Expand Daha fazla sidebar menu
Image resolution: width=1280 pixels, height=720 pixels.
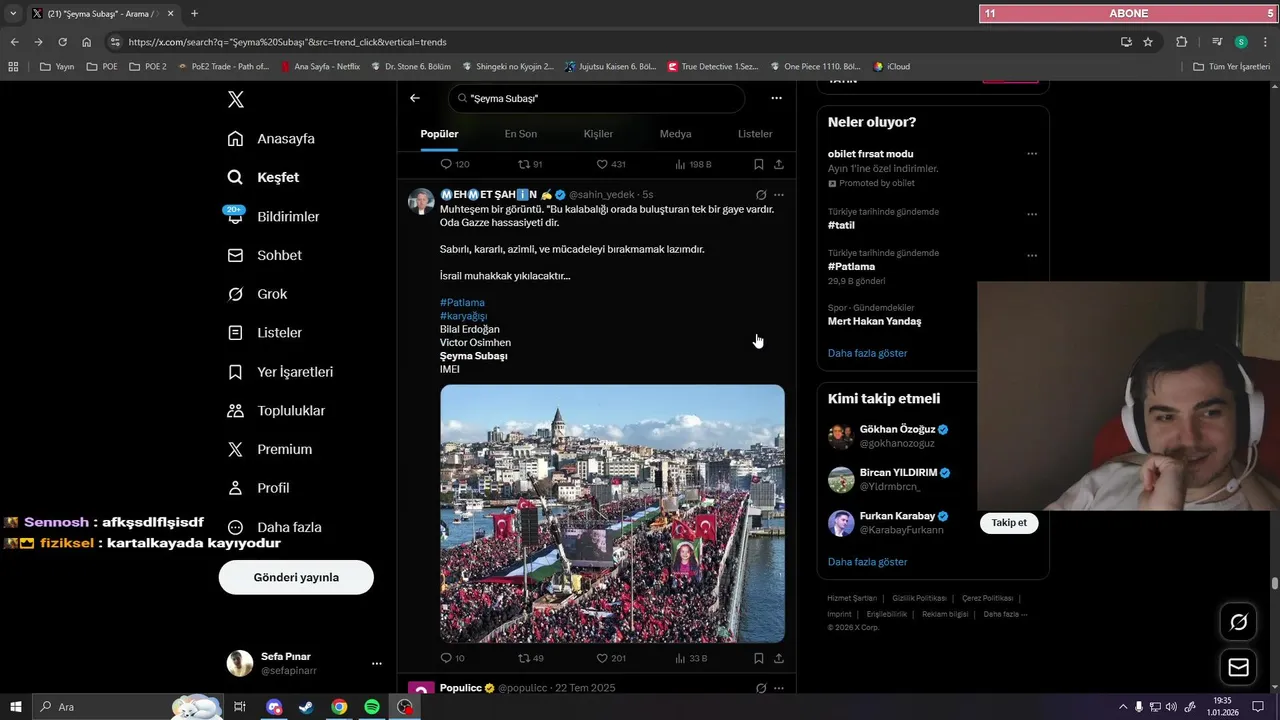pos(274,527)
